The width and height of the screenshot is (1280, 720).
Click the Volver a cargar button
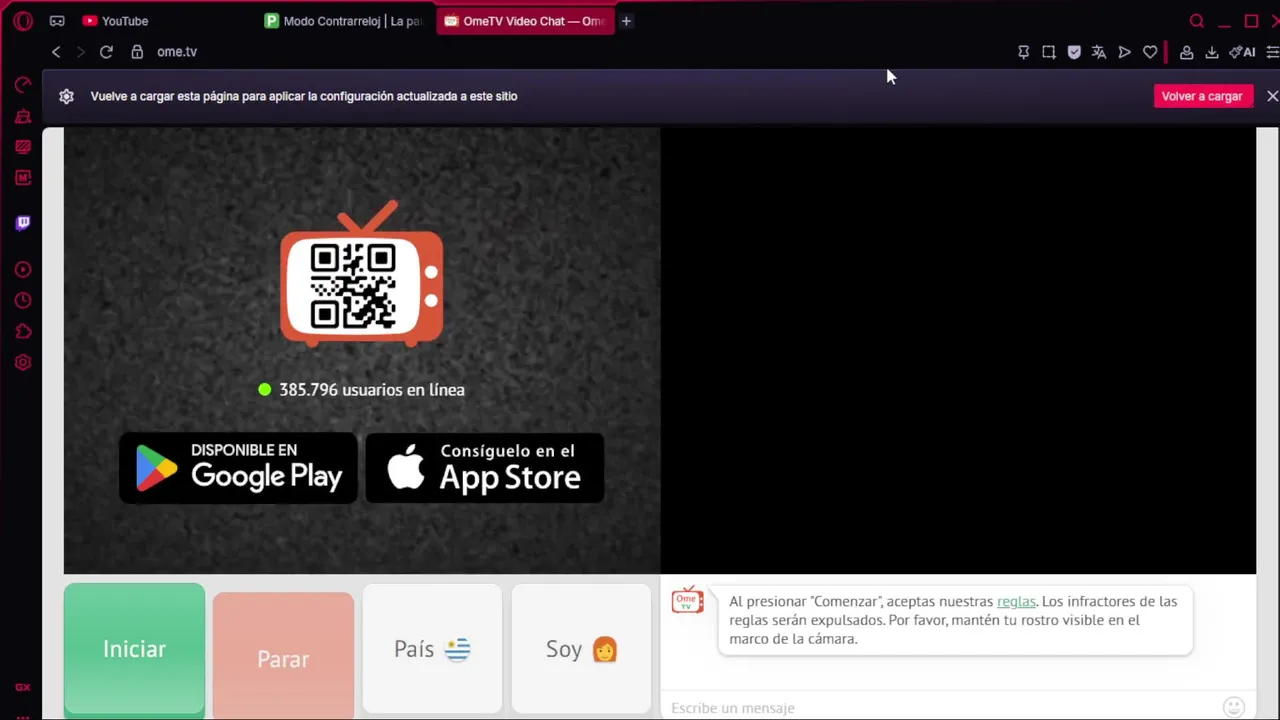pos(1202,96)
